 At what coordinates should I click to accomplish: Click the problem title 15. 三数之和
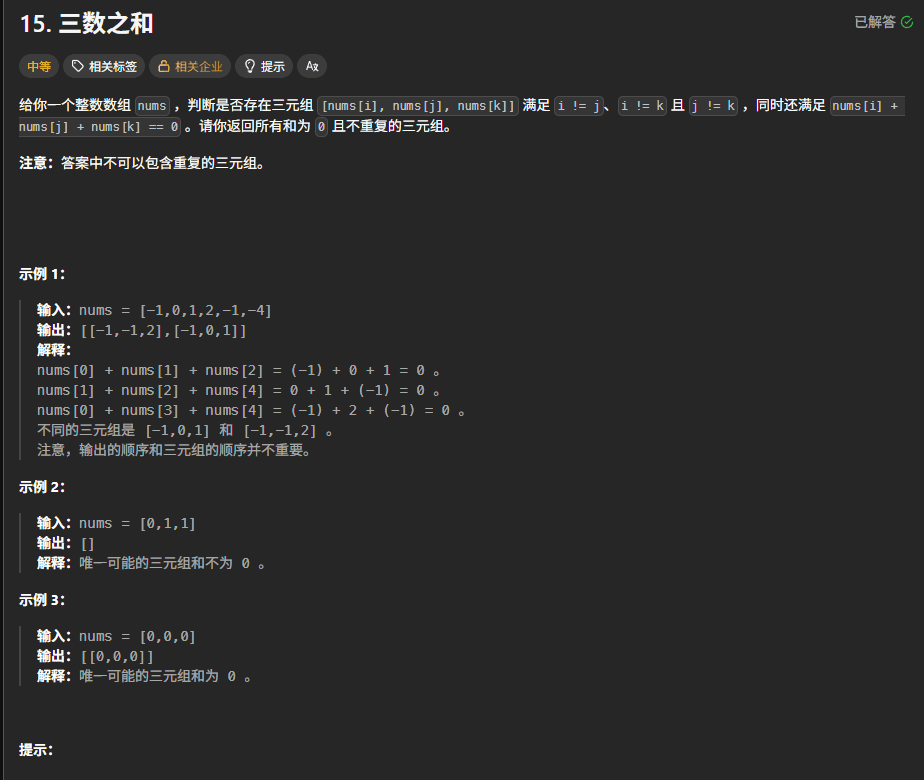pos(87,24)
